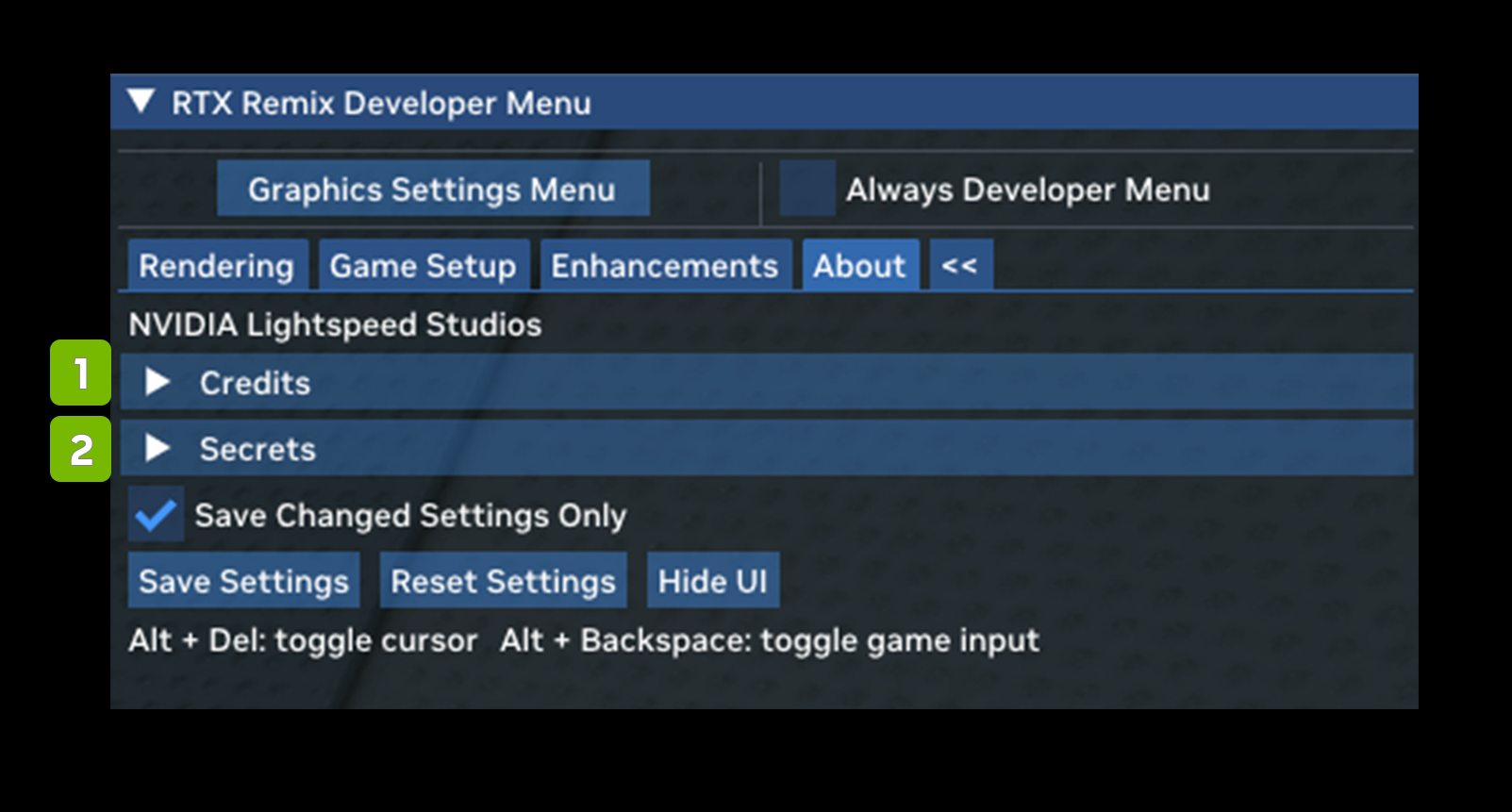This screenshot has height=812, width=1512.
Task: Click the 'Alt + Del: toggle cursor' hint
Action: [x=303, y=640]
